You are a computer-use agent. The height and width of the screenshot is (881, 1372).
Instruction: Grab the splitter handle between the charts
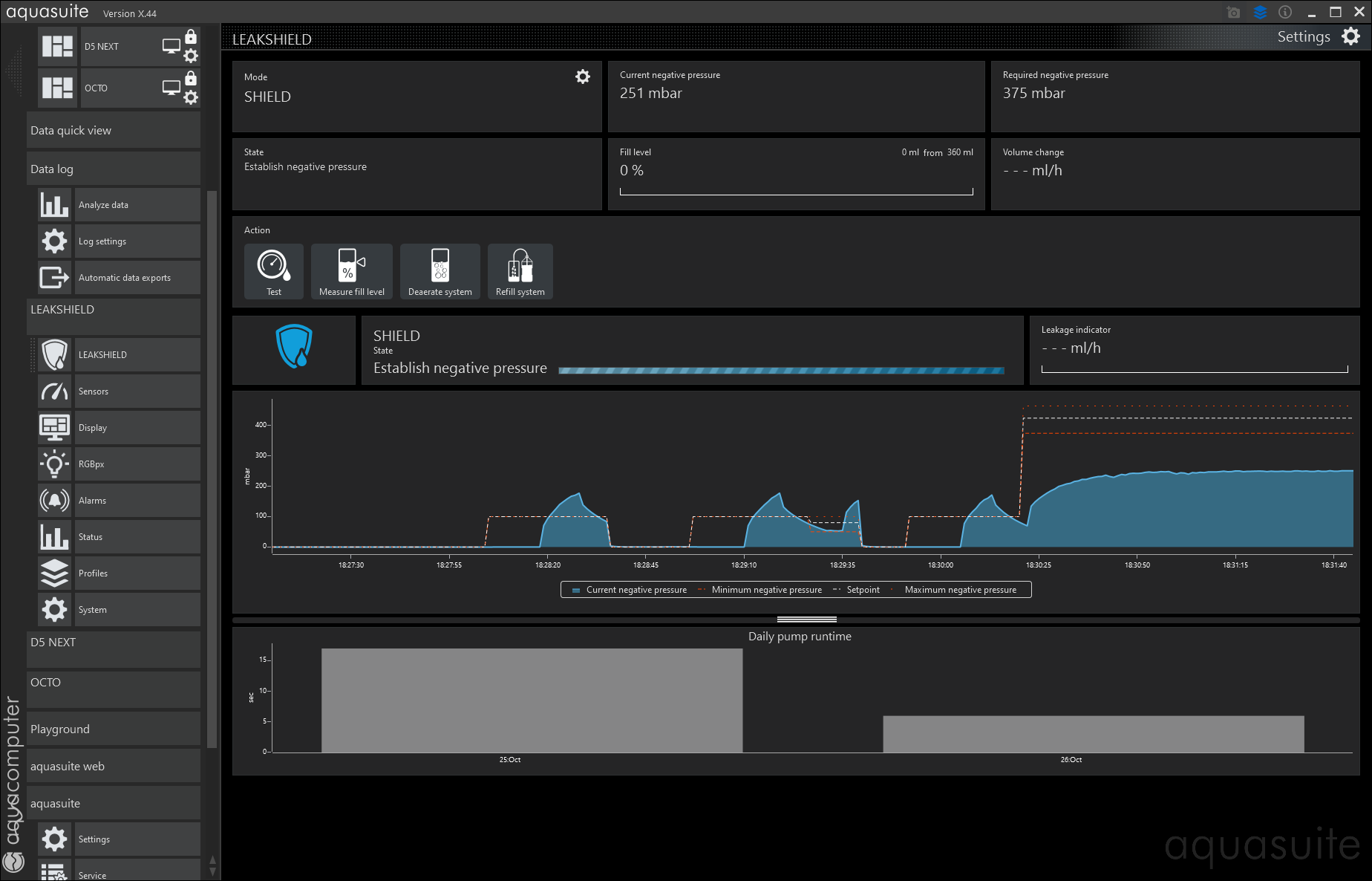point(806,619)
